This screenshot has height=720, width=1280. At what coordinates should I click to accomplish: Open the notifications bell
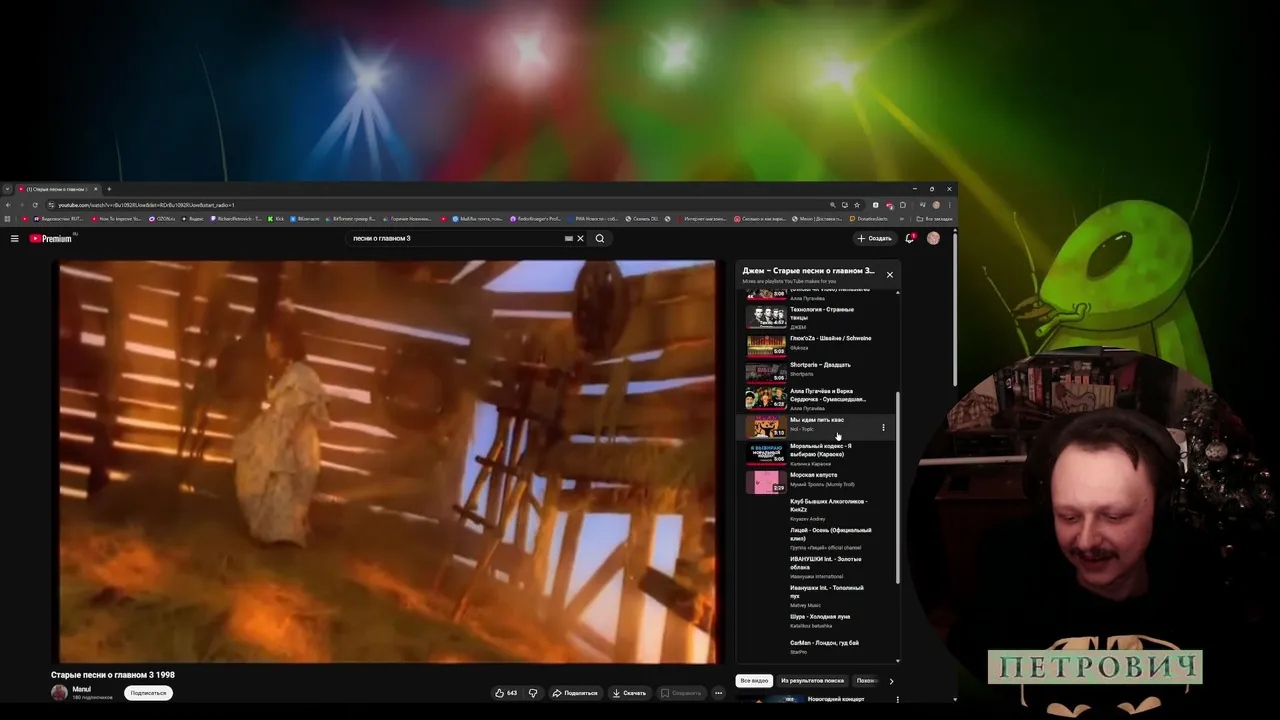[x=910, y=238]
